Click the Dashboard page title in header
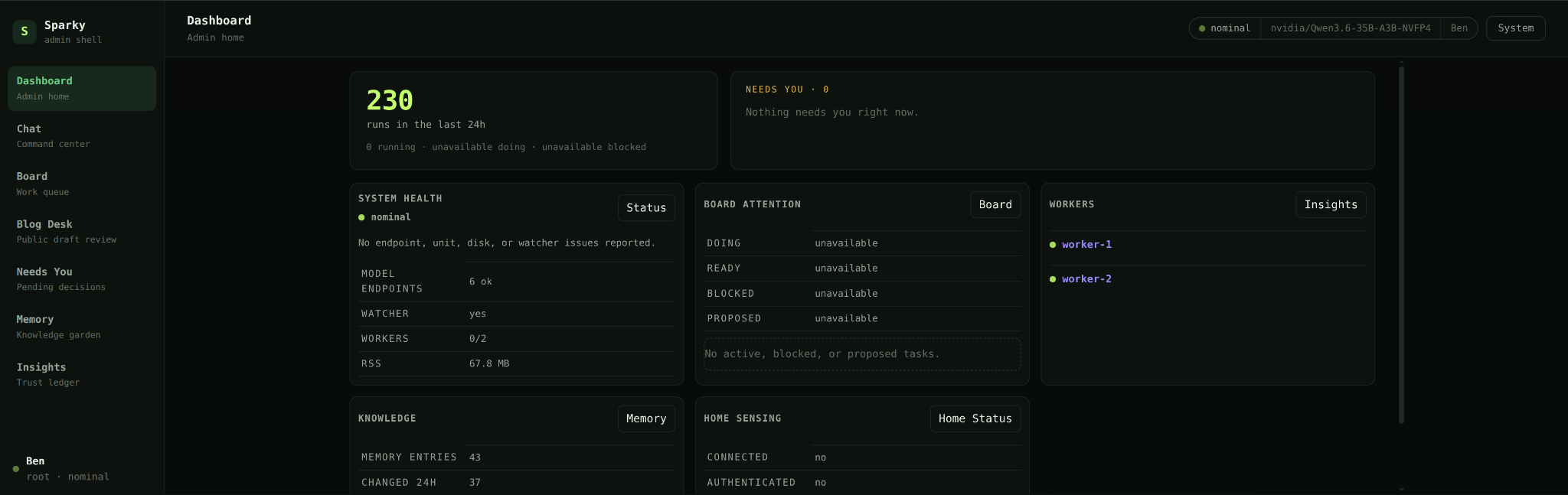The height and width of the screenshot is (495, 1568). tap(219, 21)
